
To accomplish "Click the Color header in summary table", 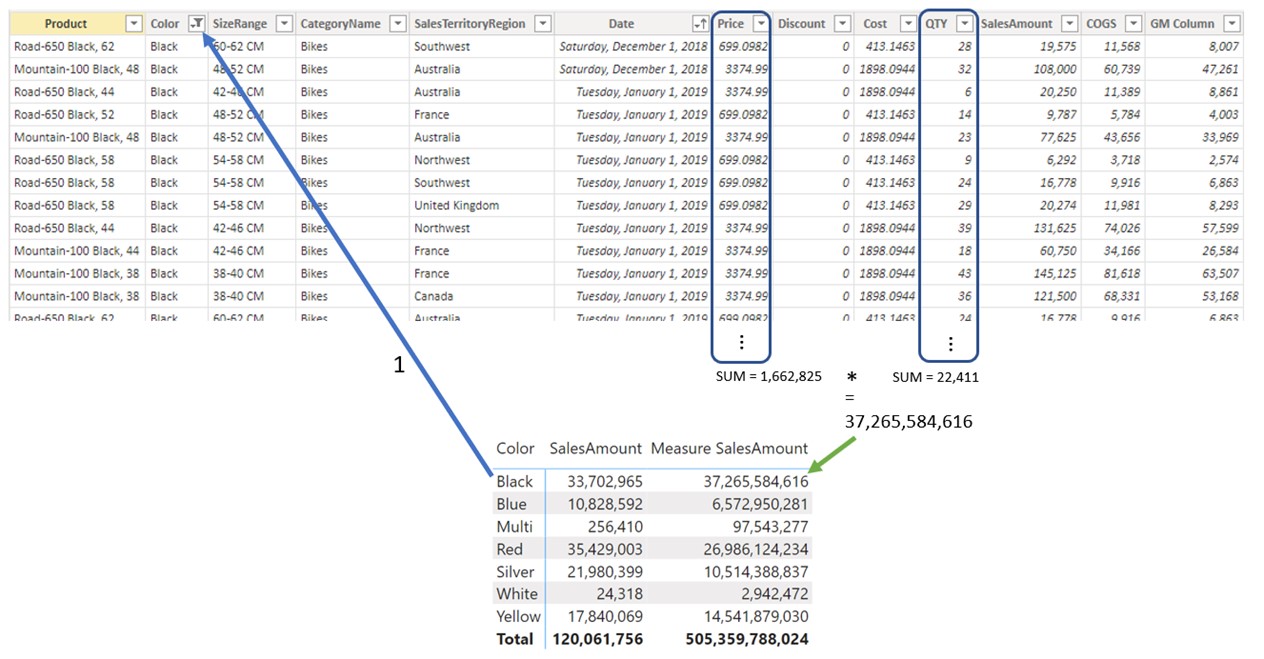I will click(515, 448).
